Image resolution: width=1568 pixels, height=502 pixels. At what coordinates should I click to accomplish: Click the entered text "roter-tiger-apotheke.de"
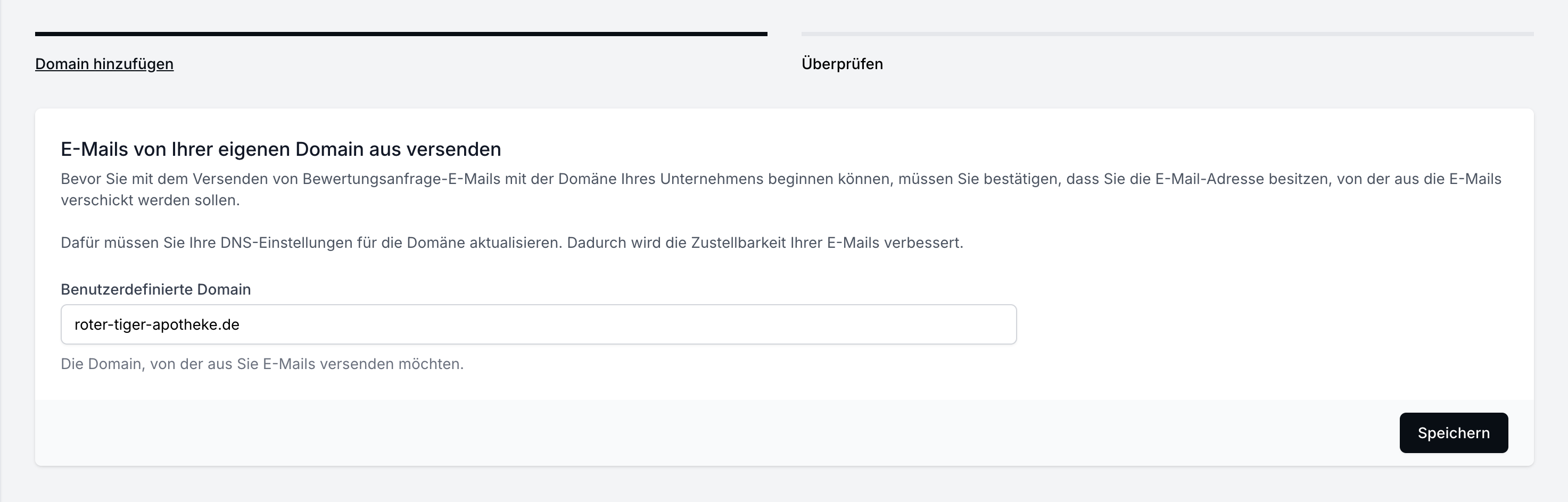(156, 324)
